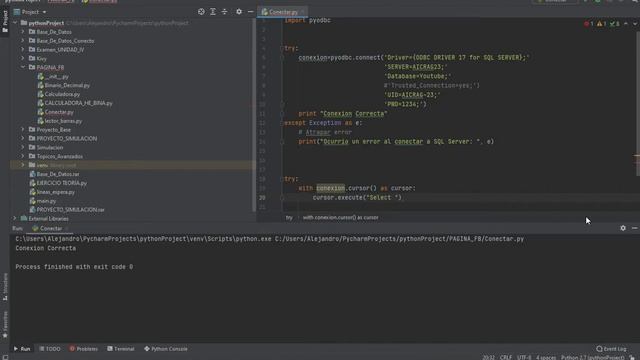The width and height of the screenshot is (640, 360).
Task: Select CALCULADORA_HE_BINA.py file
Action: pos(75,103)
